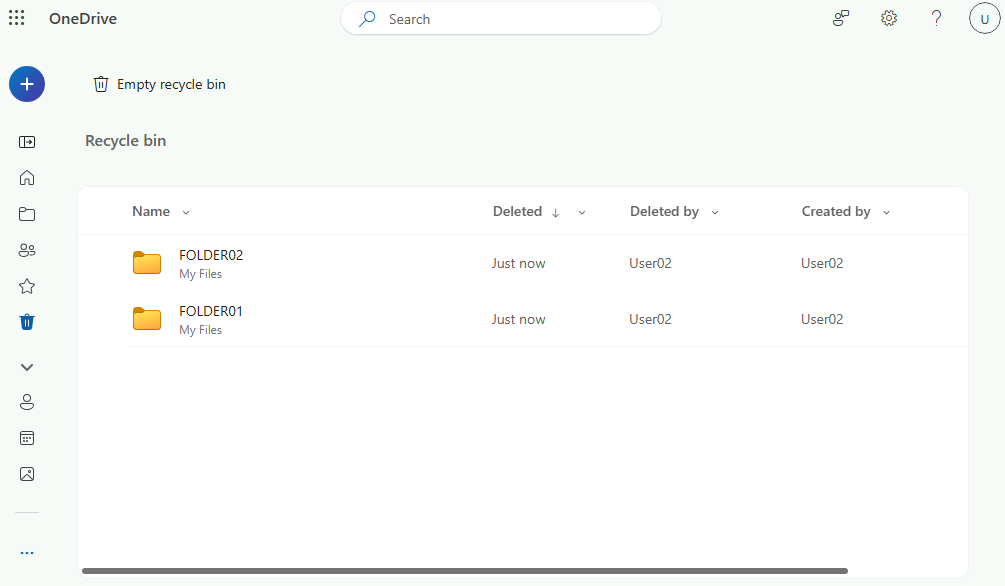This screenshot has width=1005, height=586.
Task: Click the horizontal scrollbar at the bottom
Action: coord(465,571)
